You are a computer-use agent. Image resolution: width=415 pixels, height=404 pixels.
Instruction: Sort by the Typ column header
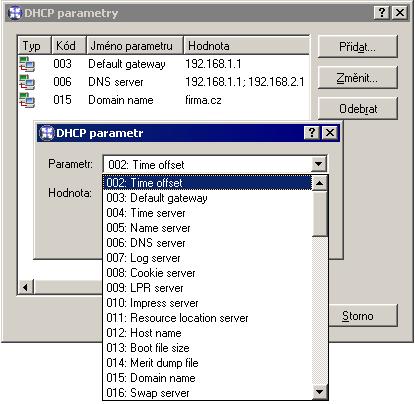pyautogui.click(x=35, y=46)
